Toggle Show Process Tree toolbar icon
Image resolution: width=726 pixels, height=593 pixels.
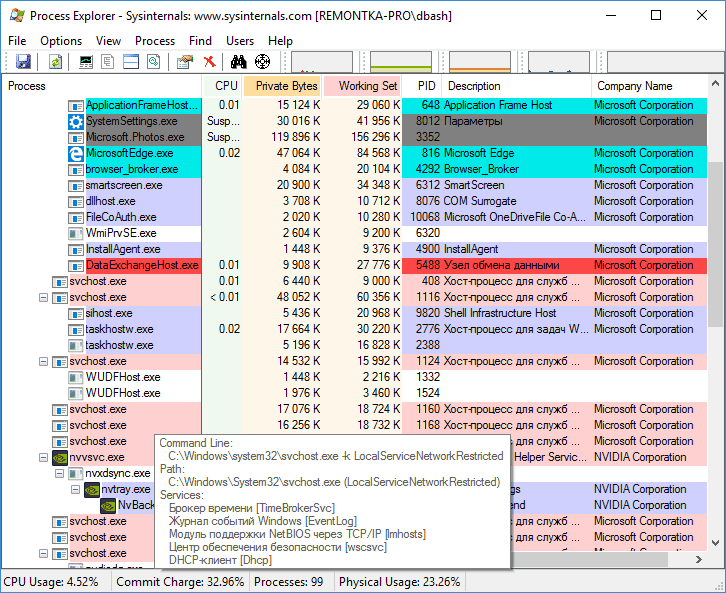108,62
